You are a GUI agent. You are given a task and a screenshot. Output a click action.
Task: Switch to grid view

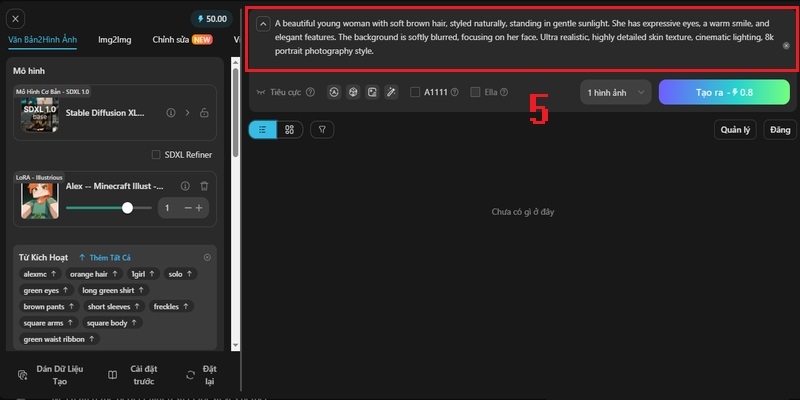tap(289, 130)
